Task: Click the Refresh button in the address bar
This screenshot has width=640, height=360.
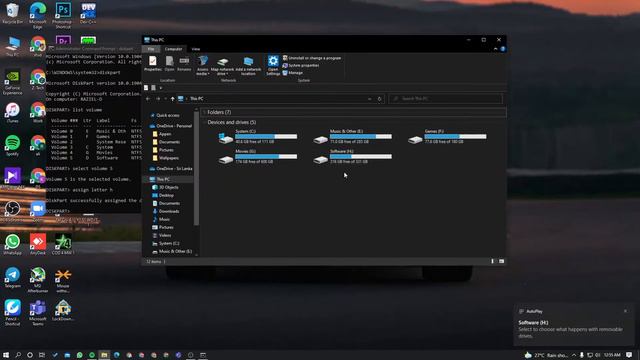Action: 379,99
